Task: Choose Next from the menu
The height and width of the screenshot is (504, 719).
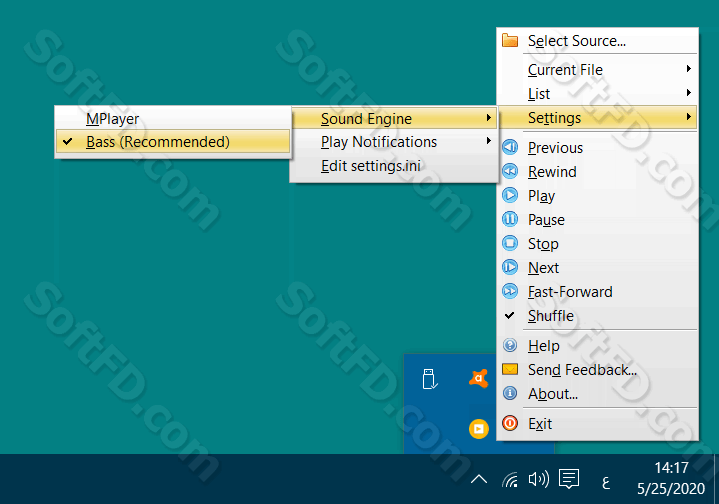Action: click(598, 267)
